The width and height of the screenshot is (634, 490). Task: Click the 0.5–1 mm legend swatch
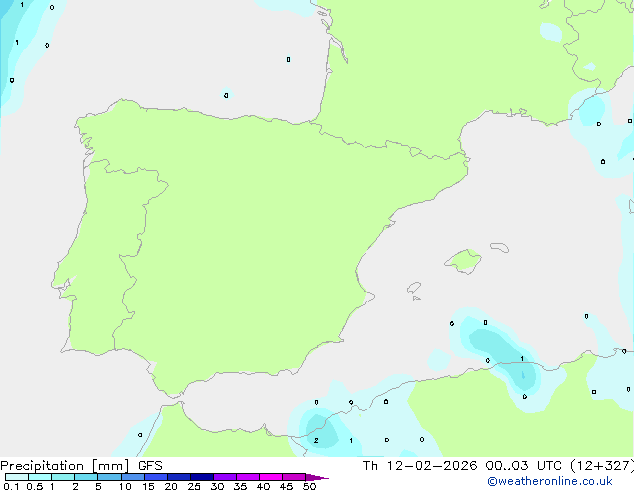click(x=40, y=477)
